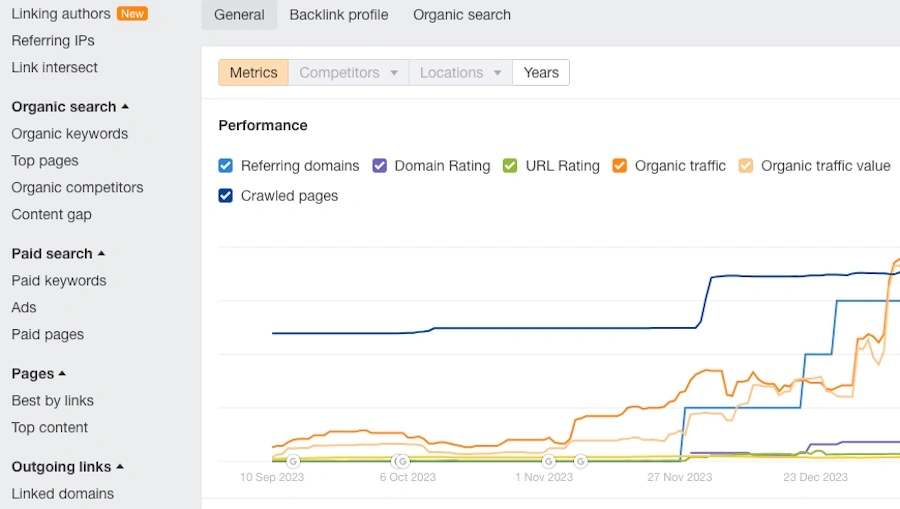900x509 pixels.
Task: Open the Organic search tab
Action: pyautogui.click(x=462, y=15)
